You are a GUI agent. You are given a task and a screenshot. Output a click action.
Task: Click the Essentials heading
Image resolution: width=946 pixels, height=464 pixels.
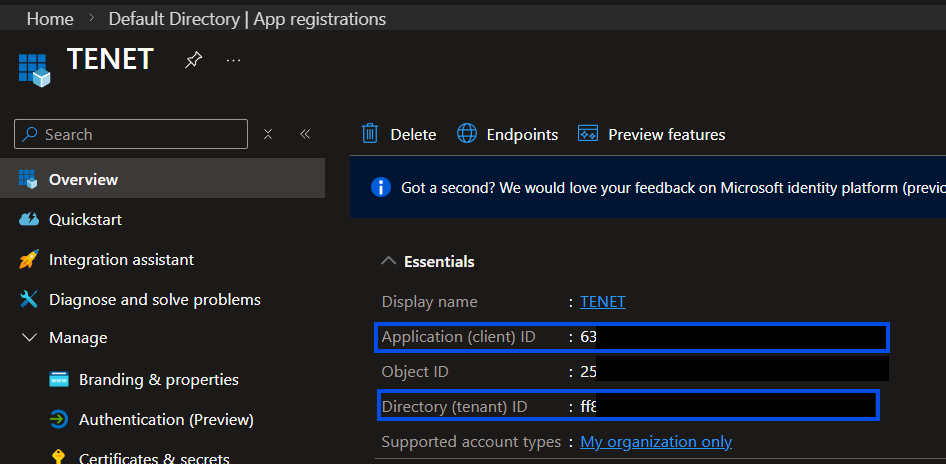(439, 261)
